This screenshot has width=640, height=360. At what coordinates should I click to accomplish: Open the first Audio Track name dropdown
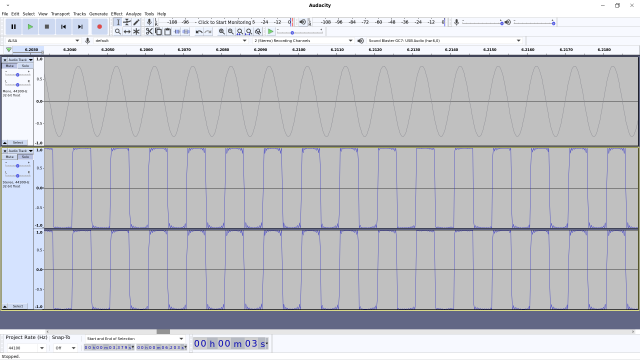click(x=18, y=60)
